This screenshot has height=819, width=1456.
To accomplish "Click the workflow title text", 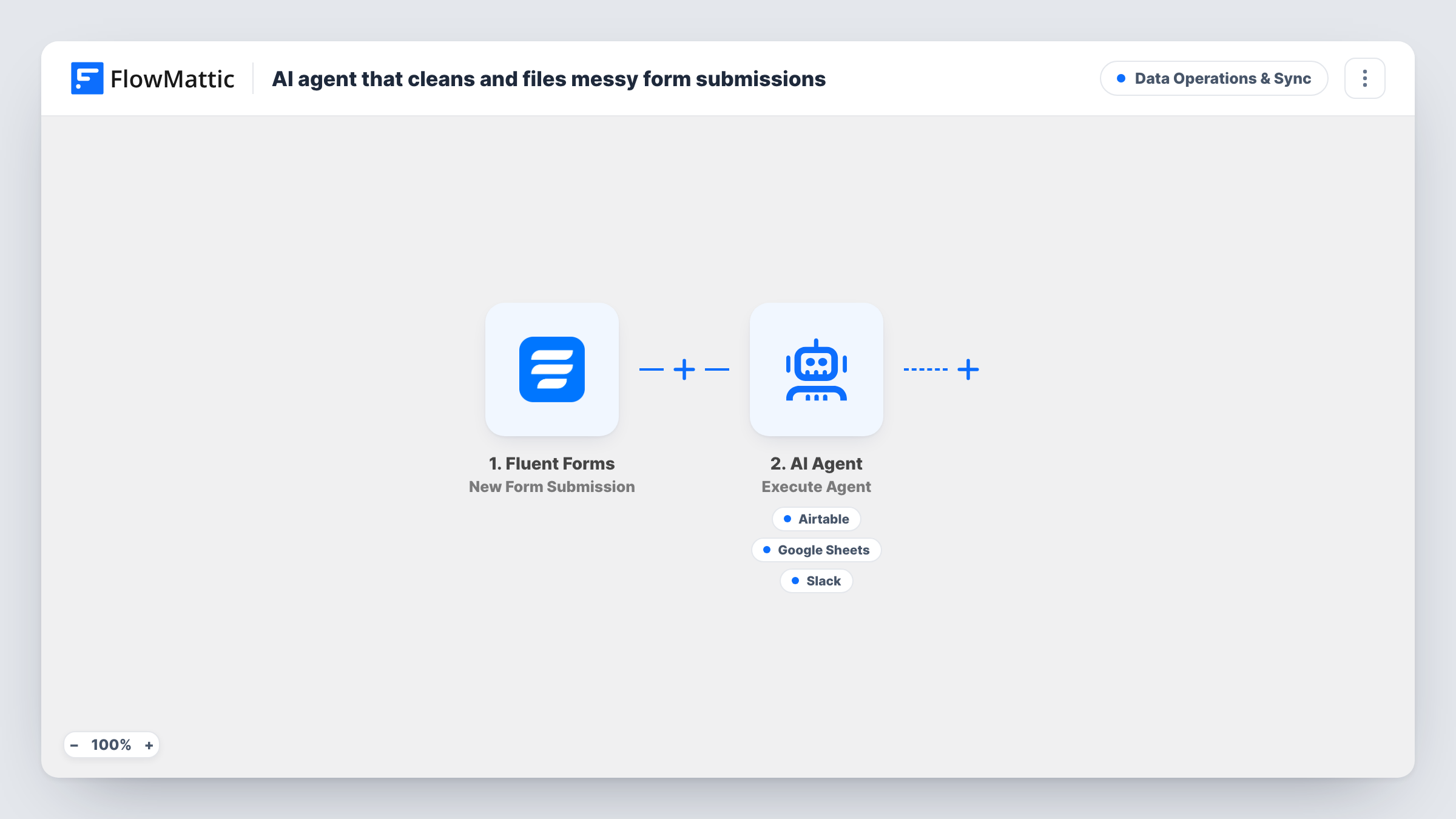I will tap(548, 79).
